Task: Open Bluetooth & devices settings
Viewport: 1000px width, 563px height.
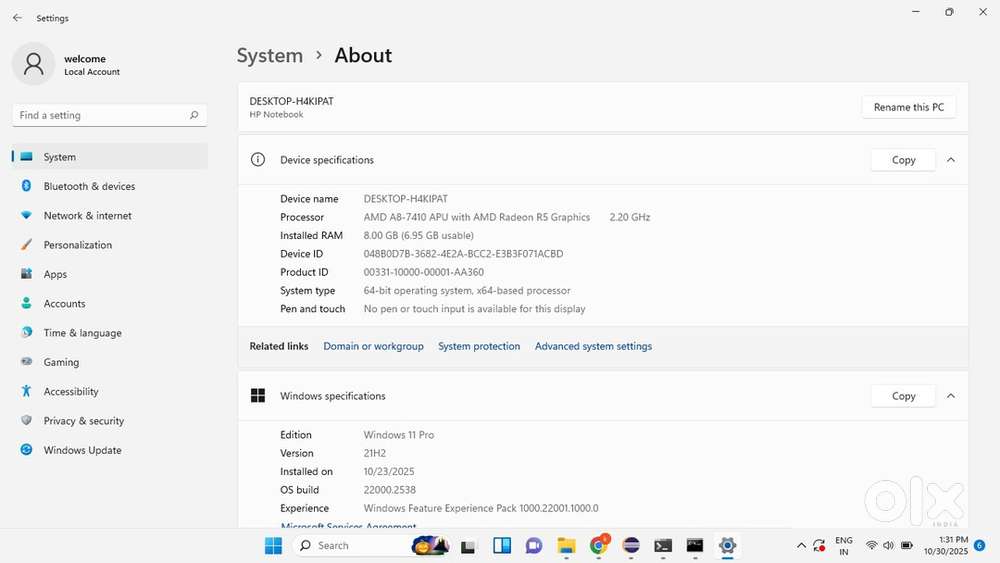Action: click(110, 186)
